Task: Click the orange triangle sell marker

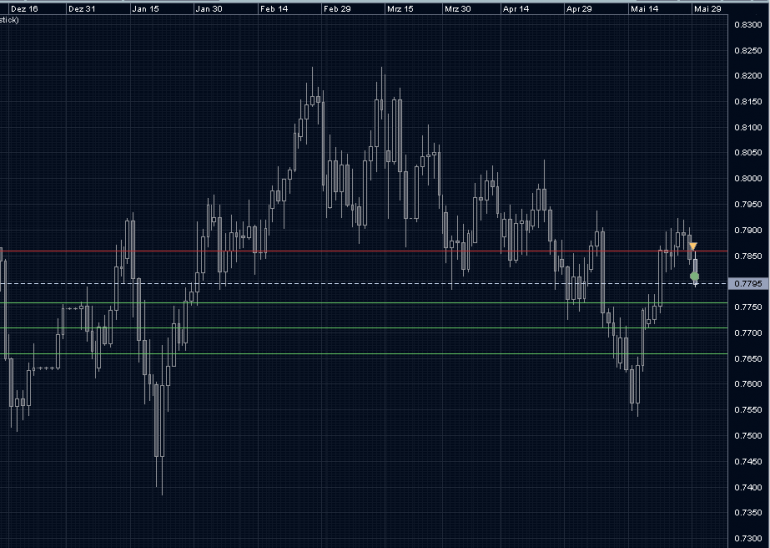Action: (x=692, y=246)
